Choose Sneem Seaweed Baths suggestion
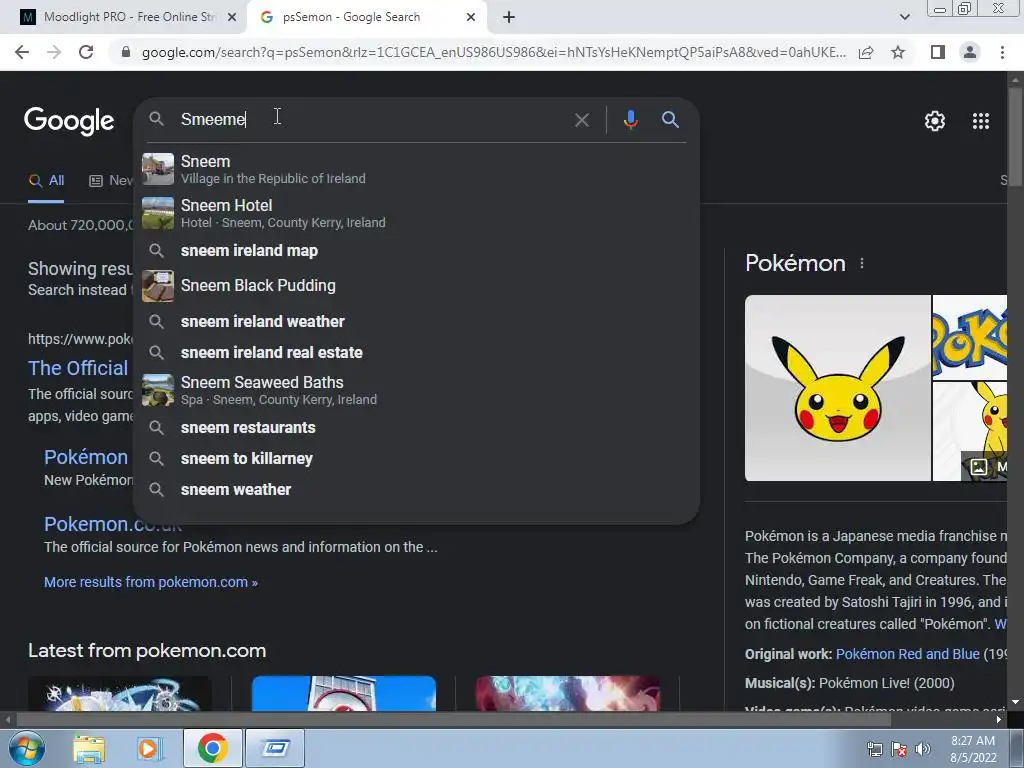The image size is (1024, 768). coord(416,391)
